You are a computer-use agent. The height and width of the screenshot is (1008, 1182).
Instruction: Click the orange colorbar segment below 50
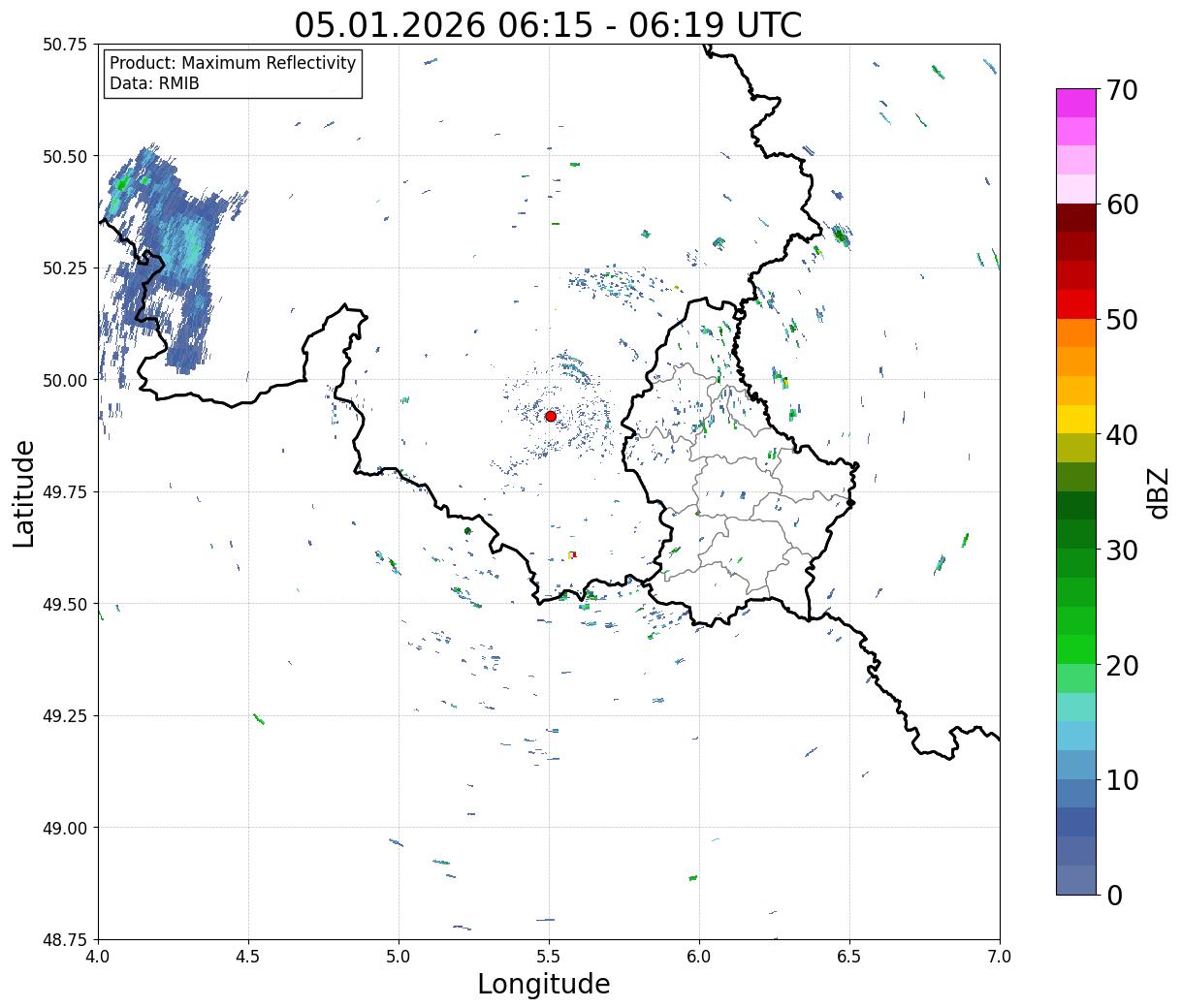tap(1076, 333)
